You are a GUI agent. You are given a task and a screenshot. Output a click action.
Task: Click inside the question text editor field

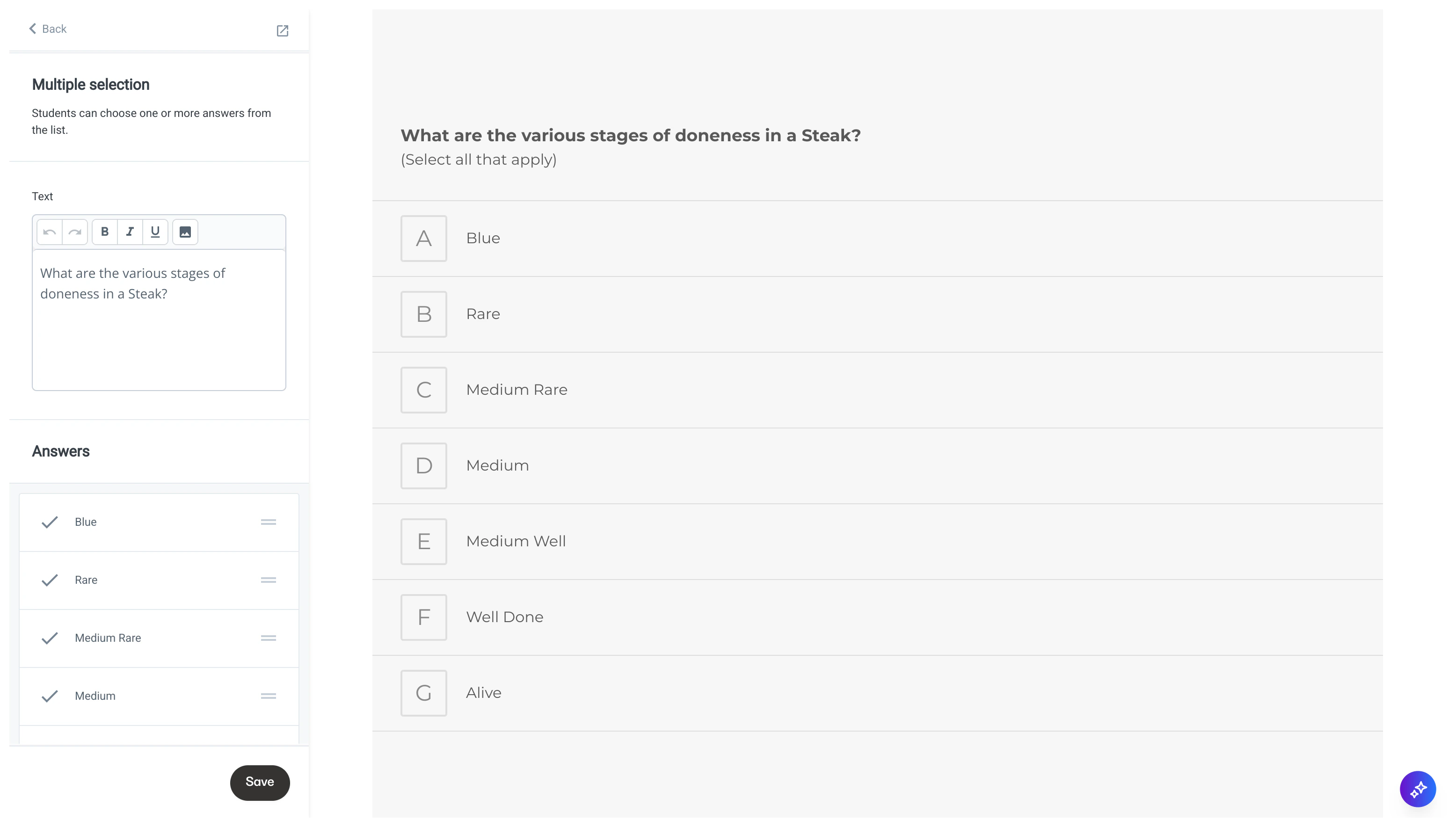(x=159, y=318)
